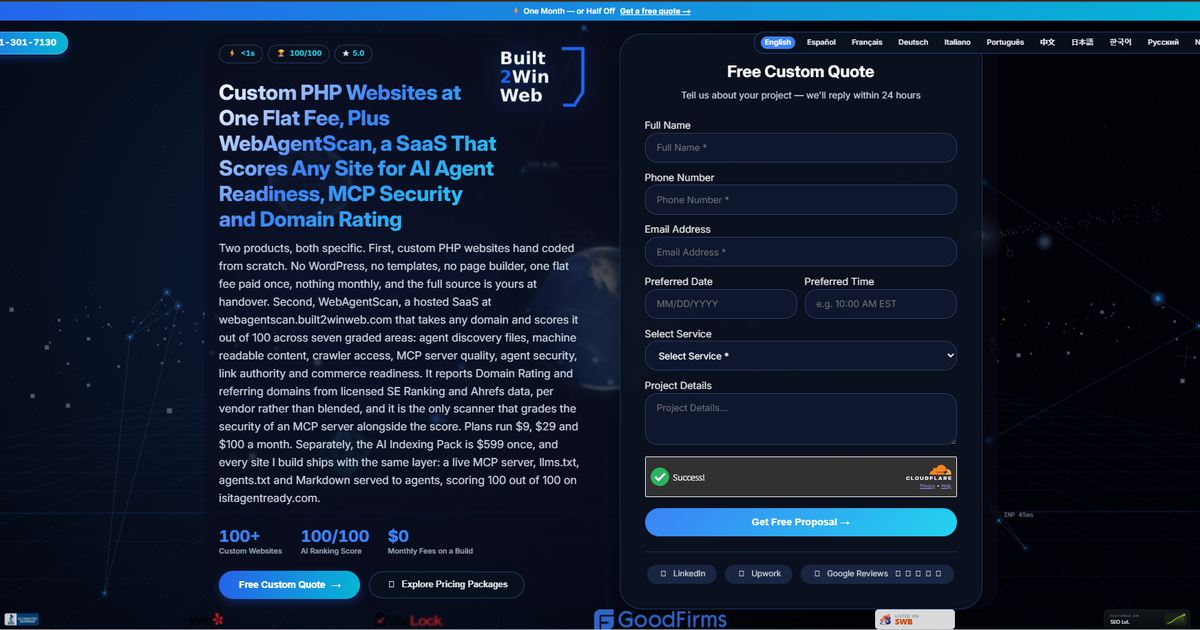Click the green Success checkmark in Cloudflare widget

pos(660,477)
